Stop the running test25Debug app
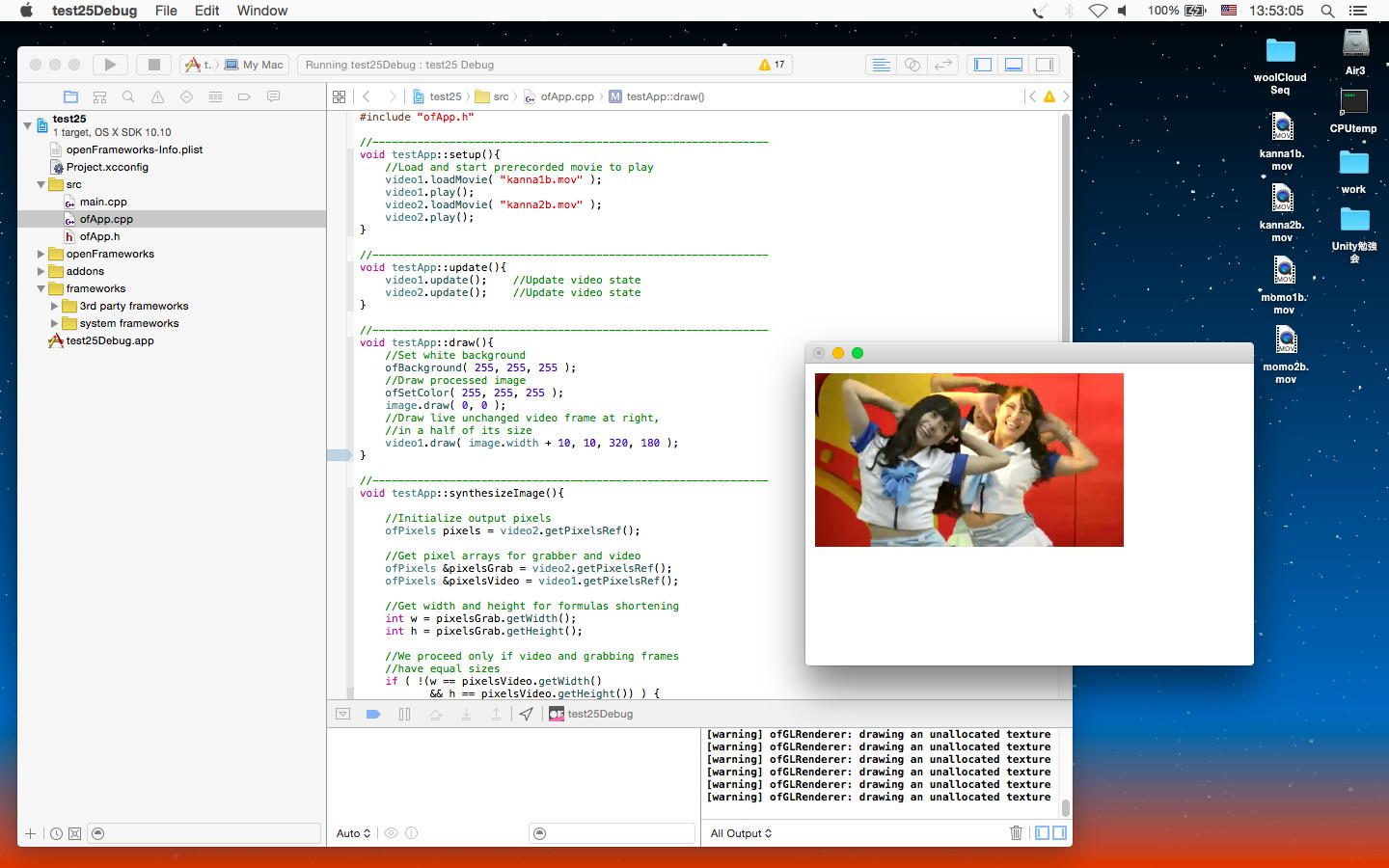The height and width of the screenshot is (868, 1389). tap(153, 65)
